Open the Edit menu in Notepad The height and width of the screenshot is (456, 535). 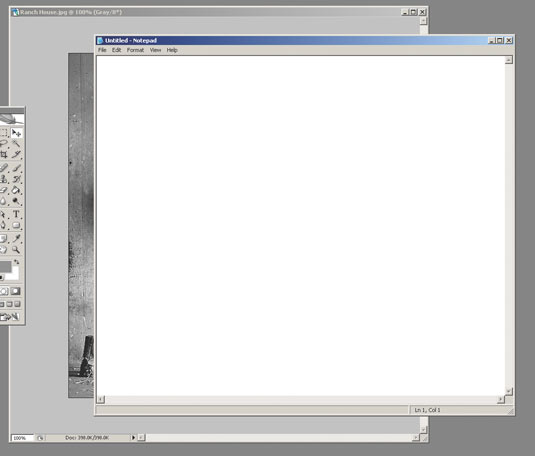click(116, 50)
